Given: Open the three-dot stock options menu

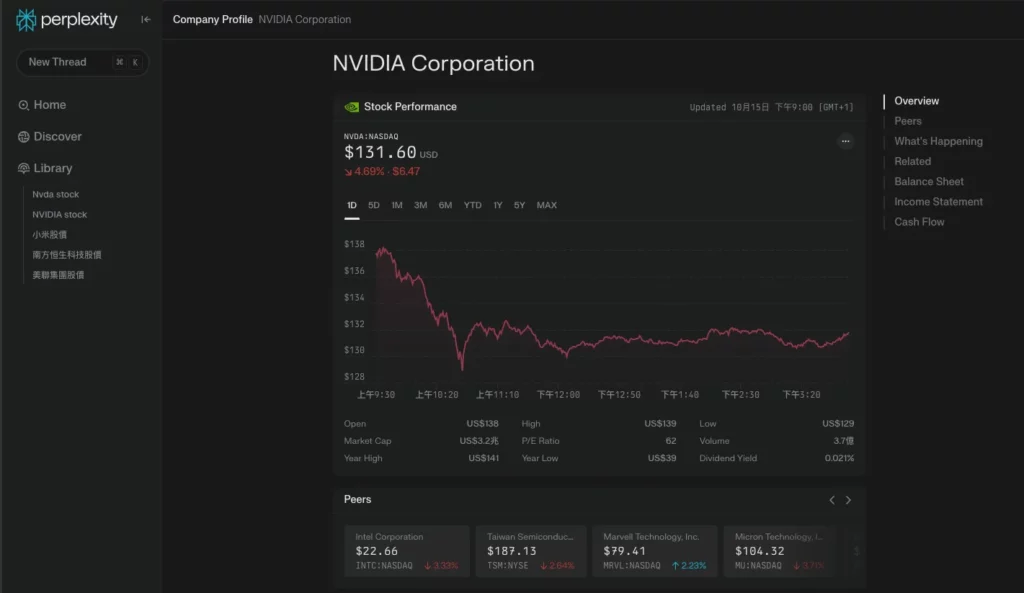Looking at the screenshot, I should point(845,141).
